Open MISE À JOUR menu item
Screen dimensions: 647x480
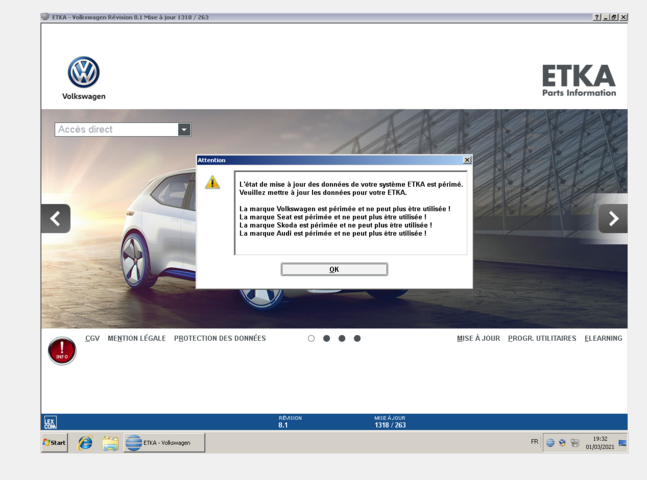coord(478,338)
